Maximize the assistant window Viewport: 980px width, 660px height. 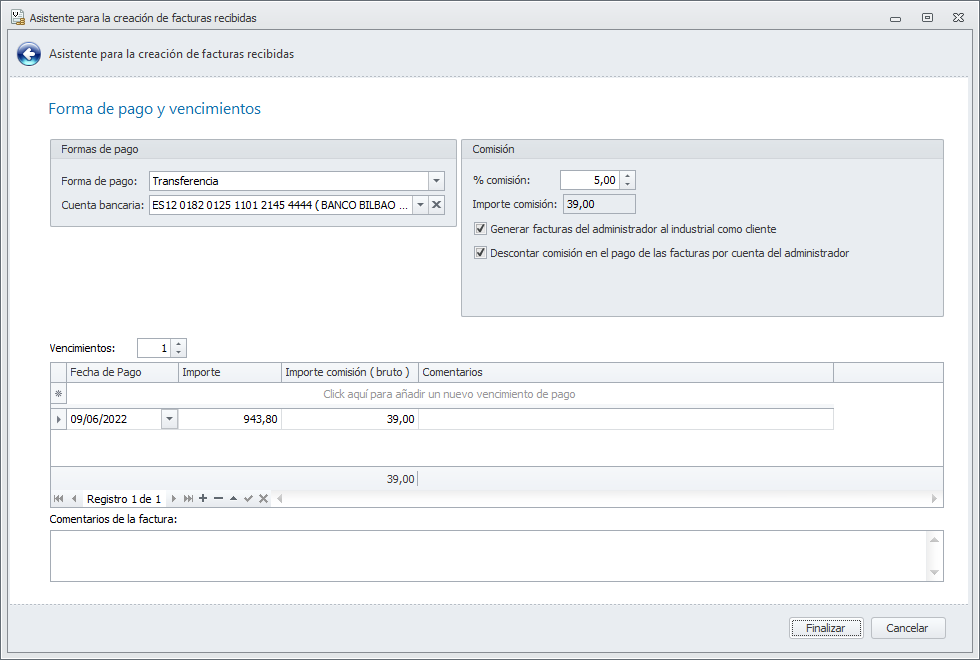[x=928, y=18]
